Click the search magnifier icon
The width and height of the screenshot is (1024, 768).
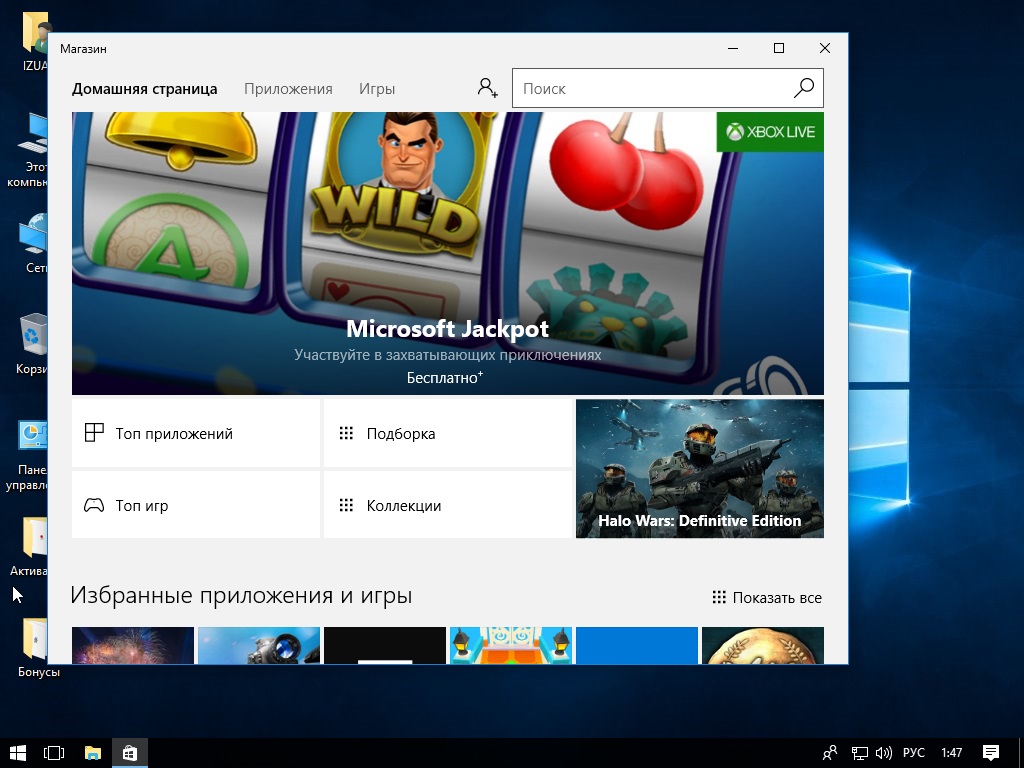(x=804, y=88)
